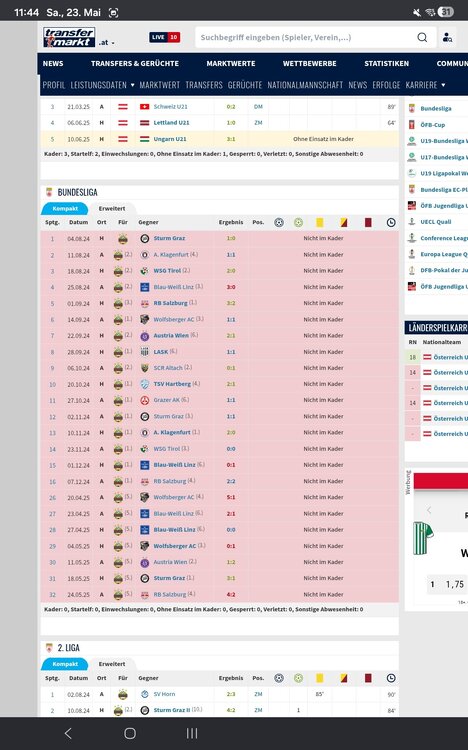Click the magnifier search icon
Image resolution: width=468 pixels, height=750 pixels.
click(x=422, y=37)
